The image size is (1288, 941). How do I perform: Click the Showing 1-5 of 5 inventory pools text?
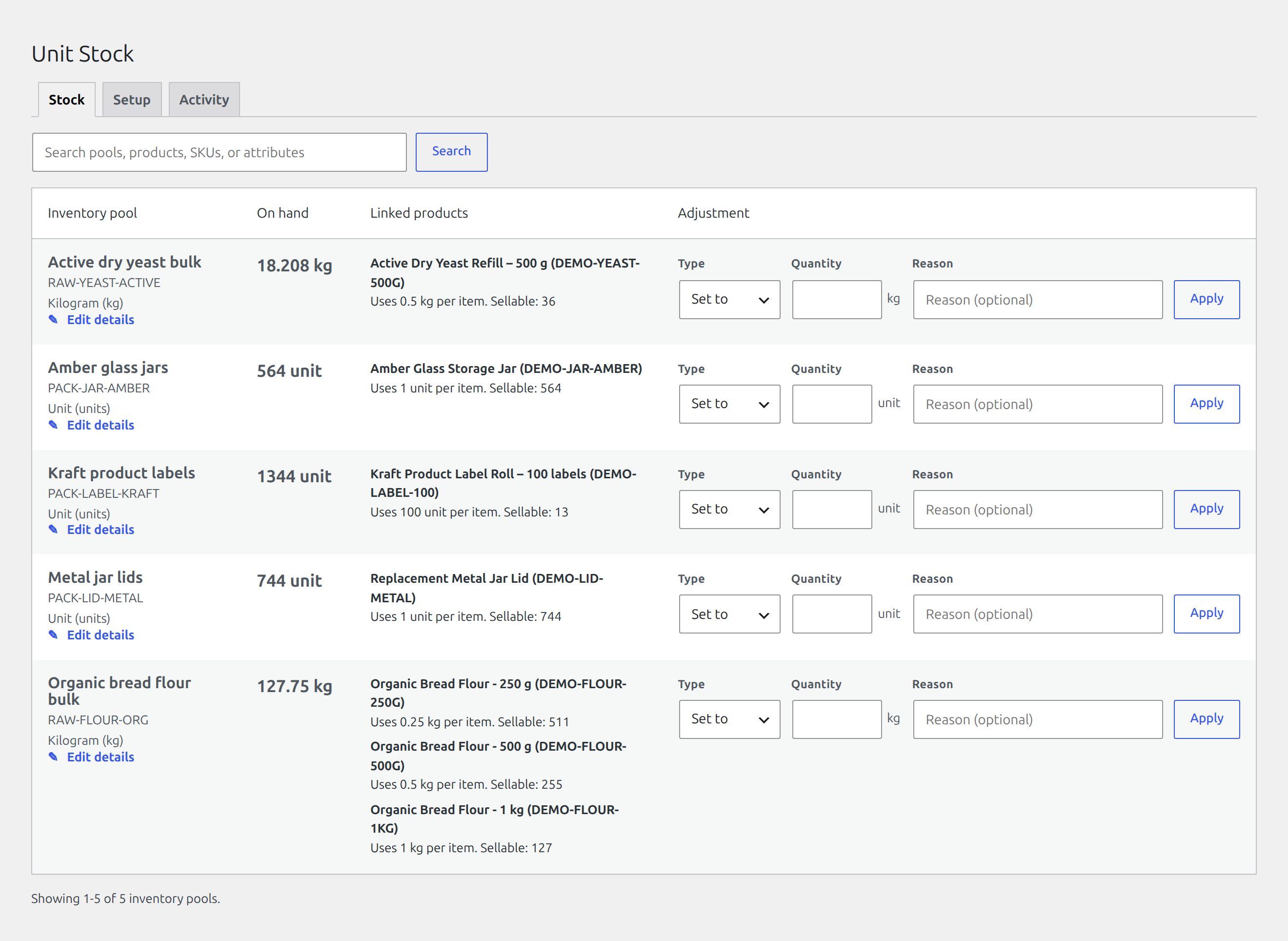click(x=125, y=898)
